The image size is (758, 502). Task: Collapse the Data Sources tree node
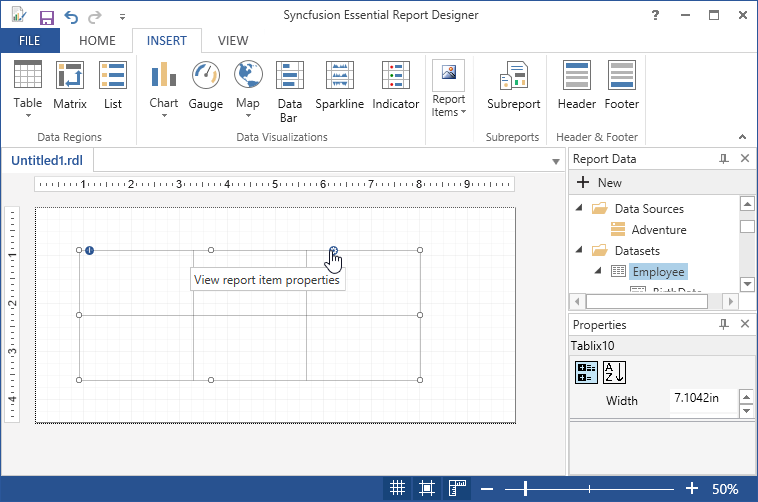pos(579,208)
